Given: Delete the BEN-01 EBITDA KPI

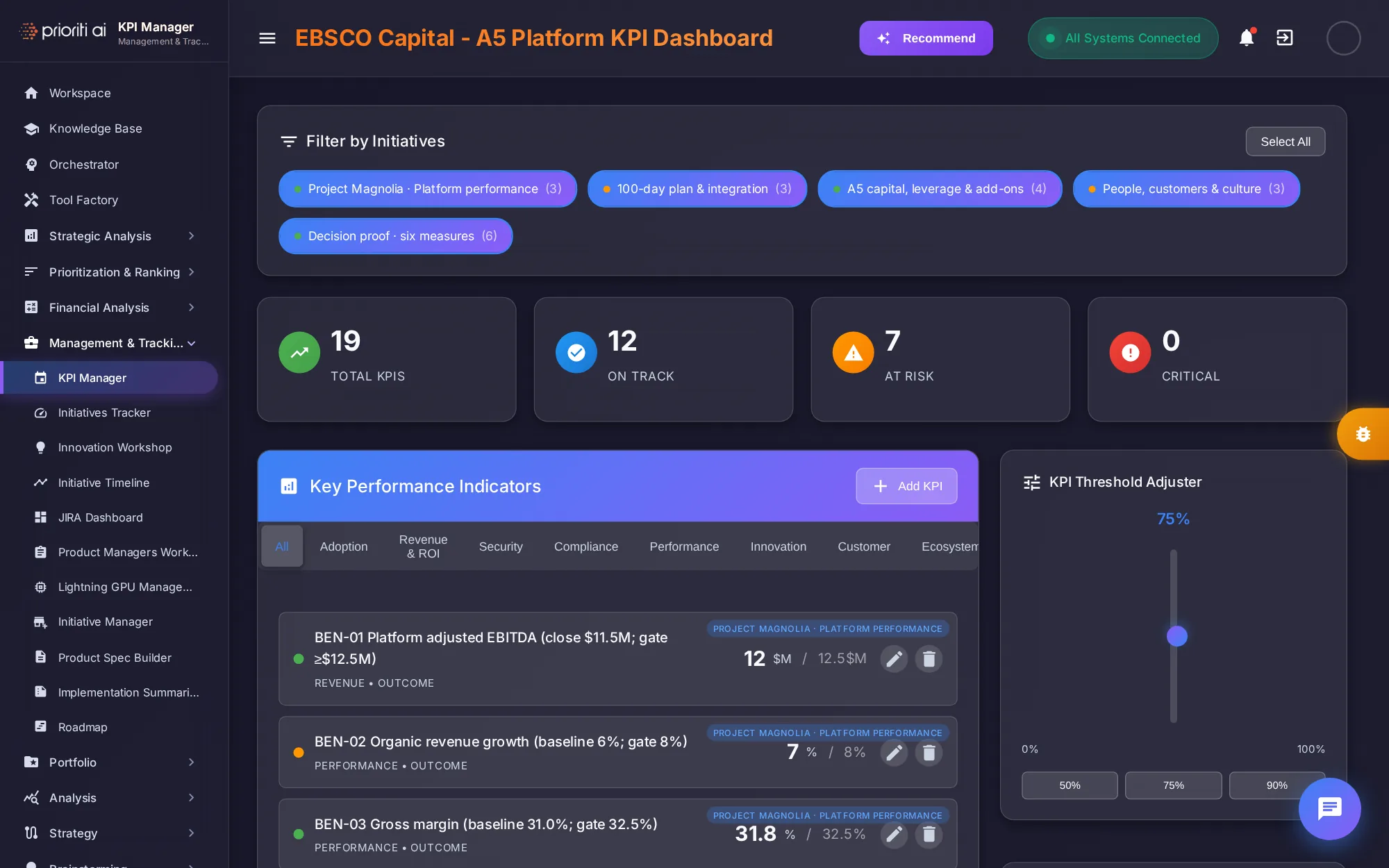Looking at the screenshot, I should (x=929, y=658).
